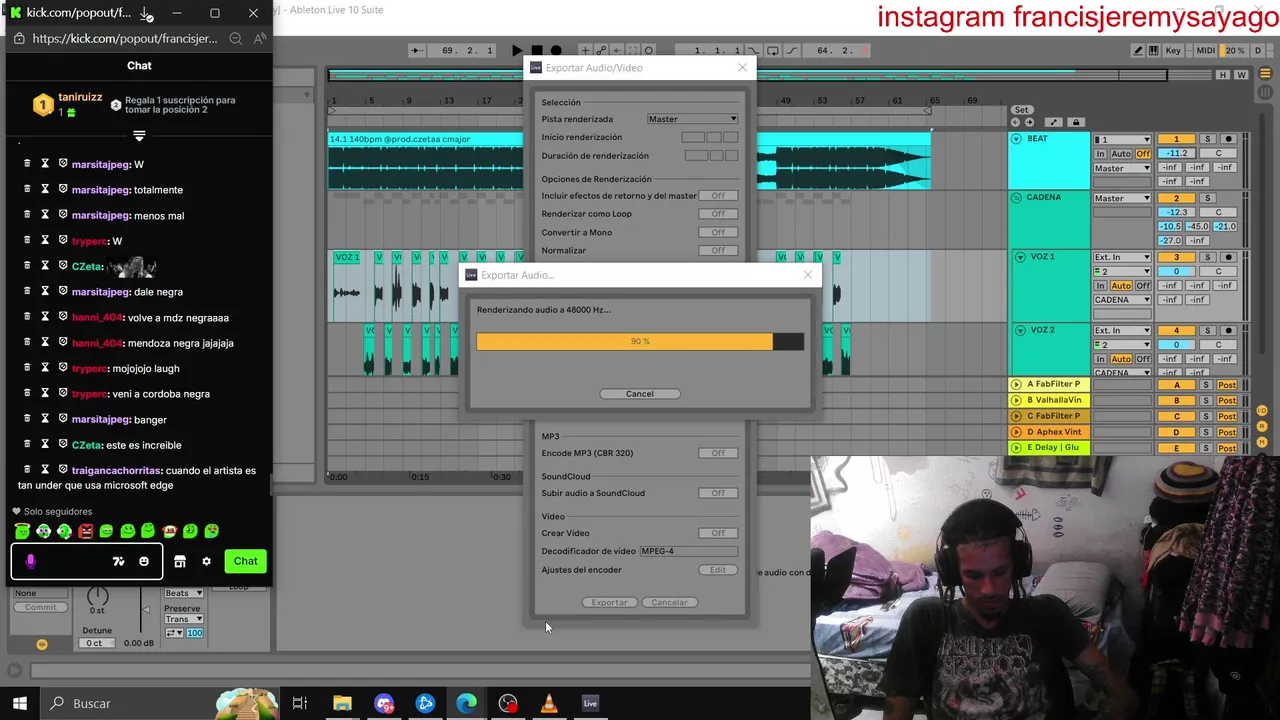Click Edit for Ajustes del encoder
Image resolution: width=1280 pixels, height=720 pixels.
click(718, 570)
